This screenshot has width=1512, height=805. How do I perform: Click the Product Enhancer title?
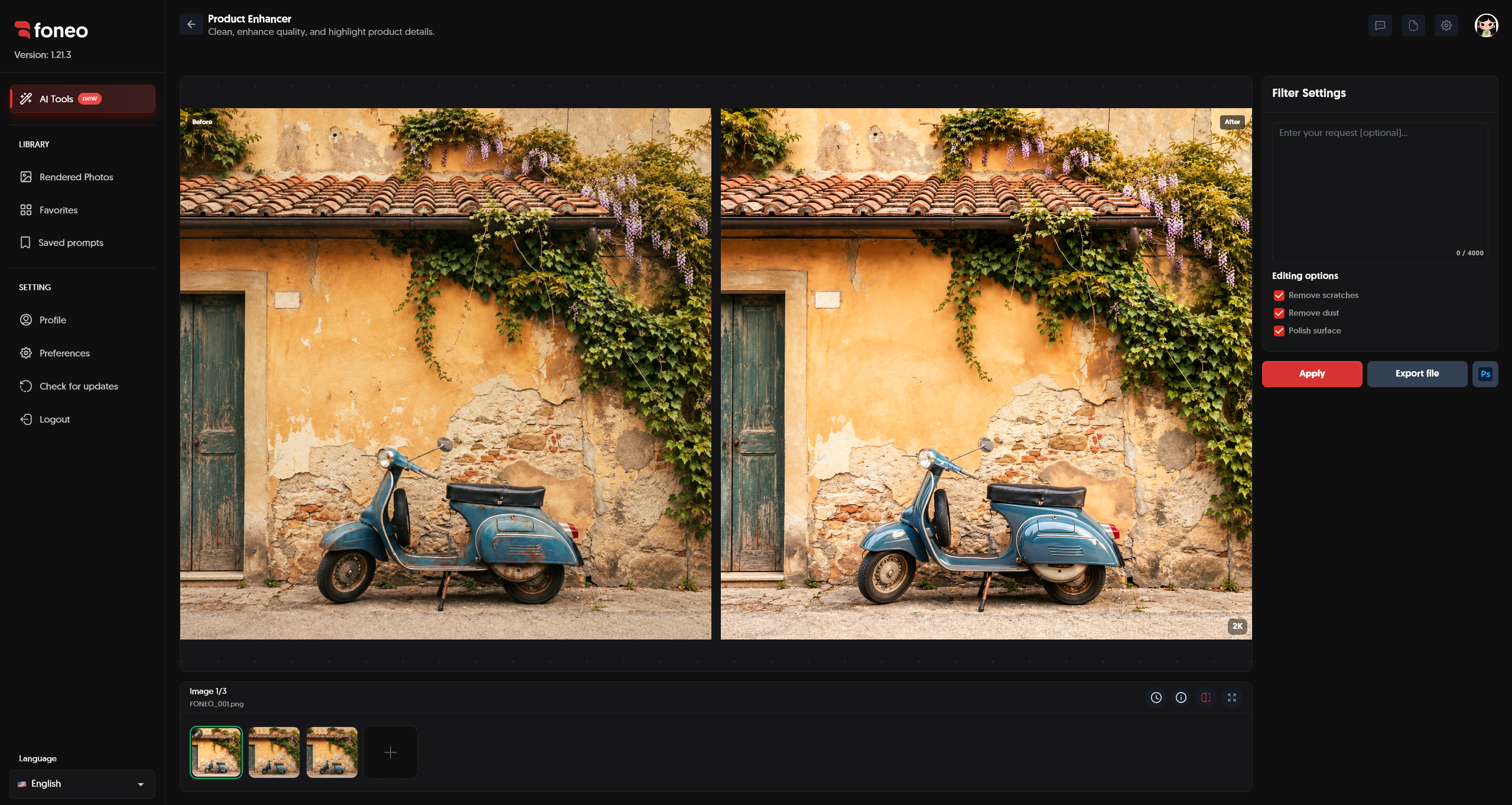(249, 18)
